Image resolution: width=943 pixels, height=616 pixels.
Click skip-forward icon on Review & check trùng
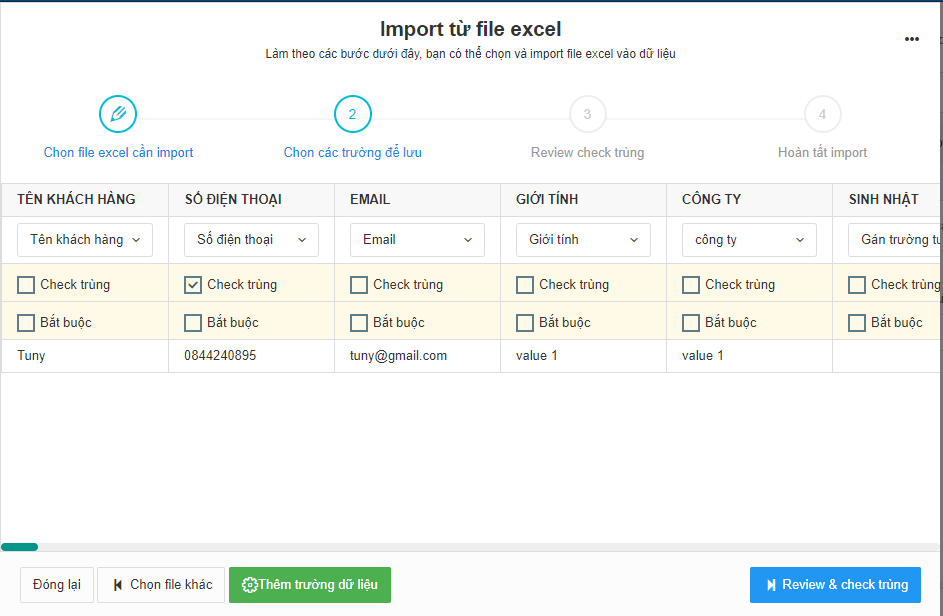tap(771, 585)
